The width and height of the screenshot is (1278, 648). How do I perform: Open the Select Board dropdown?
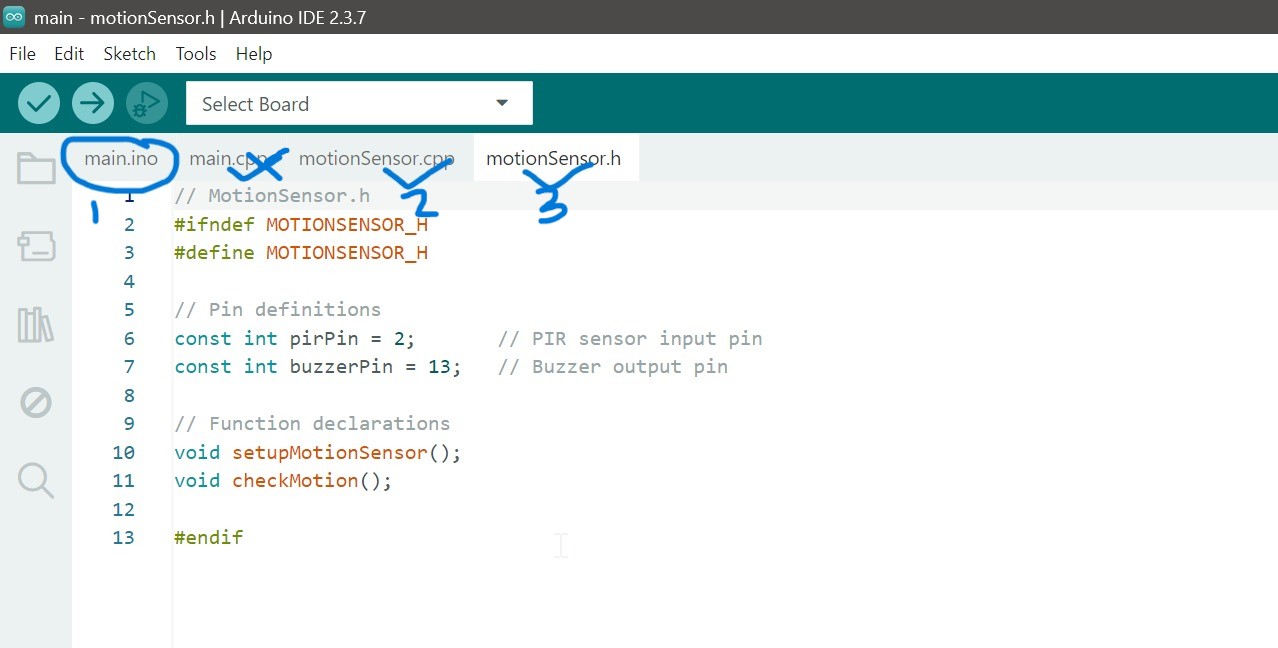point(359,103)
